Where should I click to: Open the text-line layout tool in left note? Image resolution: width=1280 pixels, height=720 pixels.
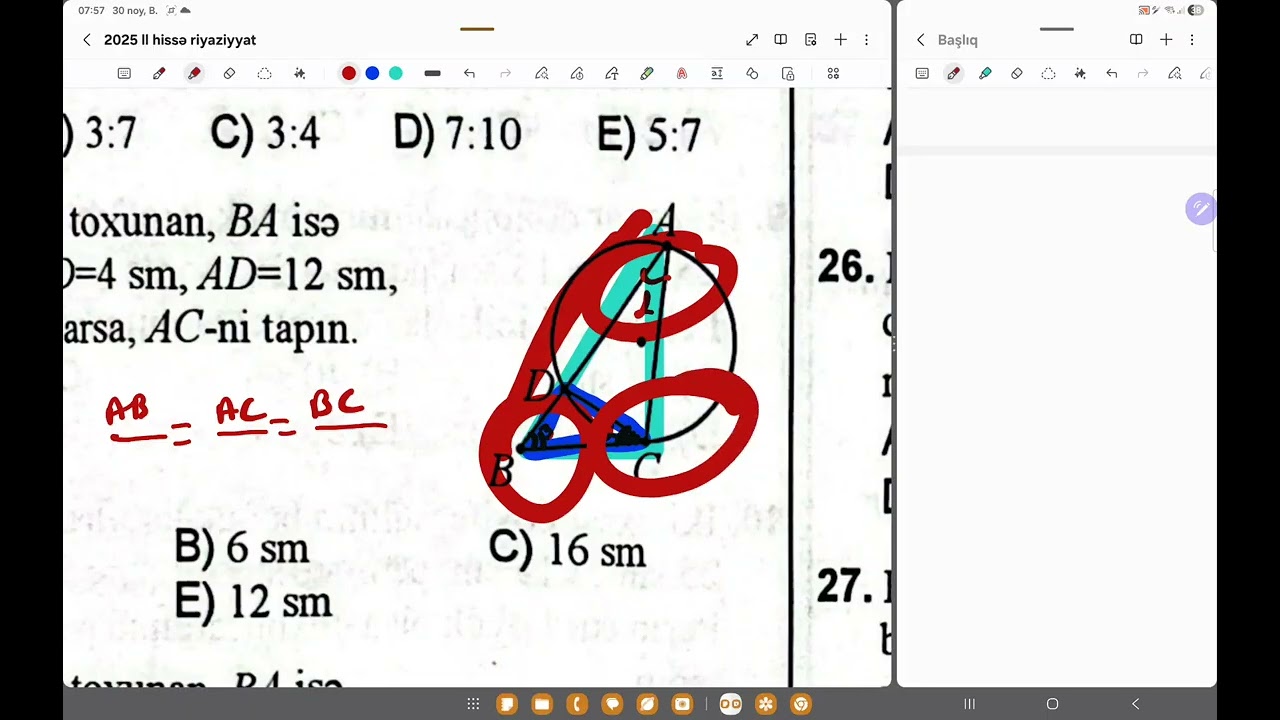click(717, 73)
